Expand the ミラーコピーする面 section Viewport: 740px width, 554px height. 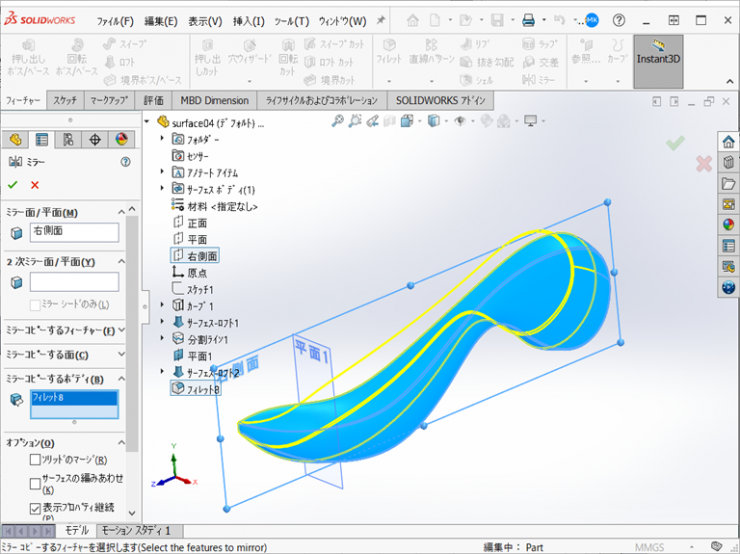coord(121,355)
